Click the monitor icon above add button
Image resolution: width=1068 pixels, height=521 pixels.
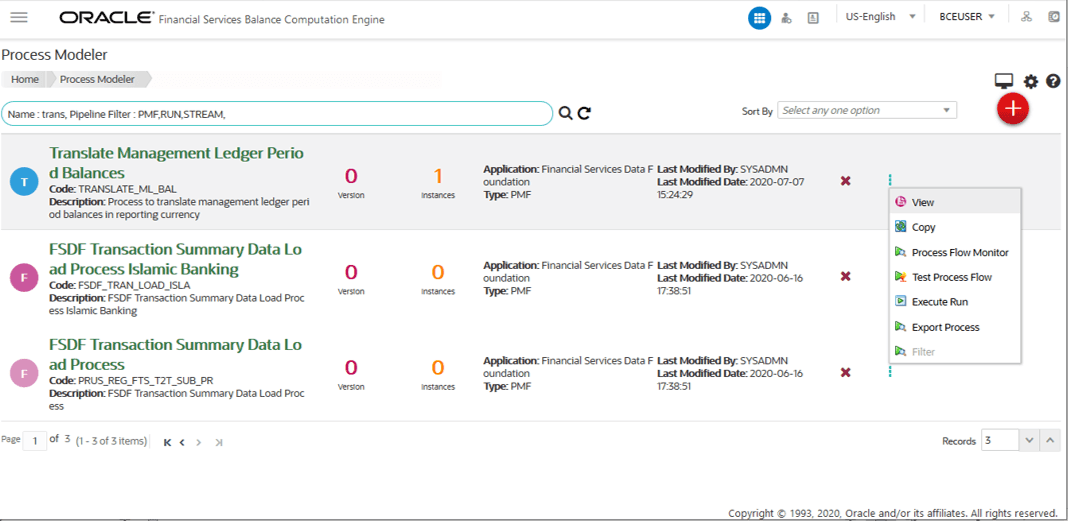point(1004,82)
